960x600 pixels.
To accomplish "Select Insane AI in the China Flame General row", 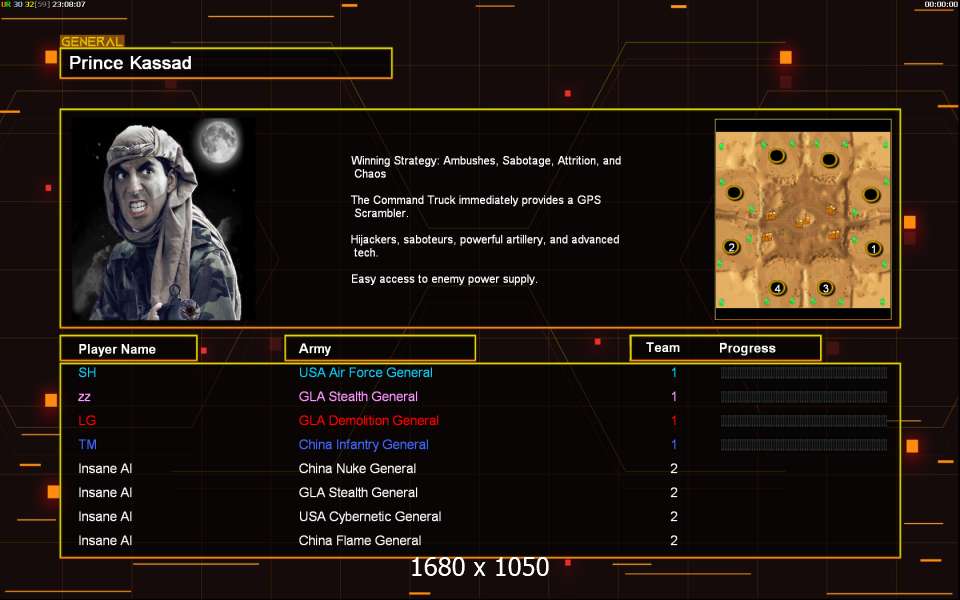I will (105, 541).
